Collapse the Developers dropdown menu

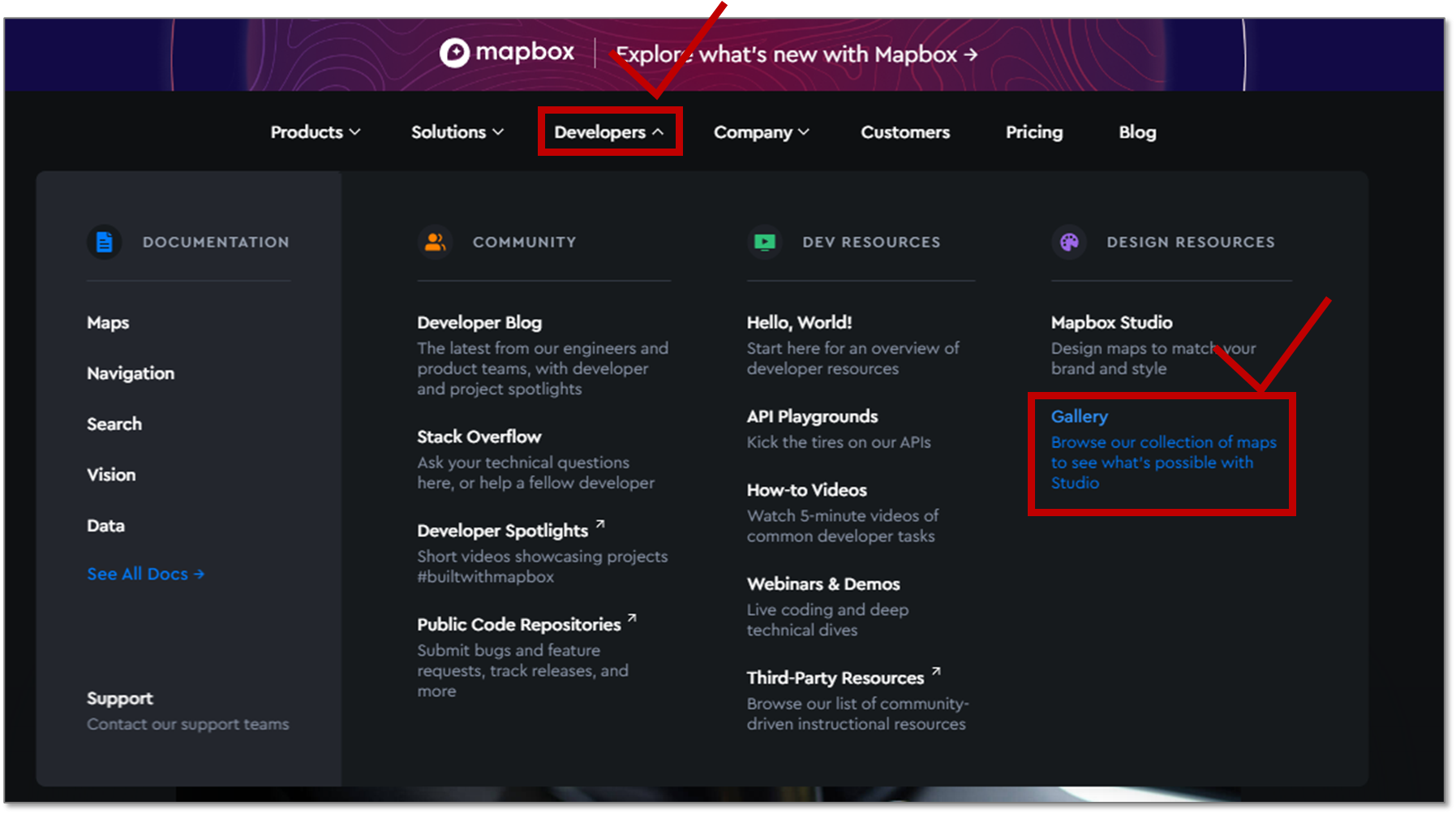click(609, 131)
